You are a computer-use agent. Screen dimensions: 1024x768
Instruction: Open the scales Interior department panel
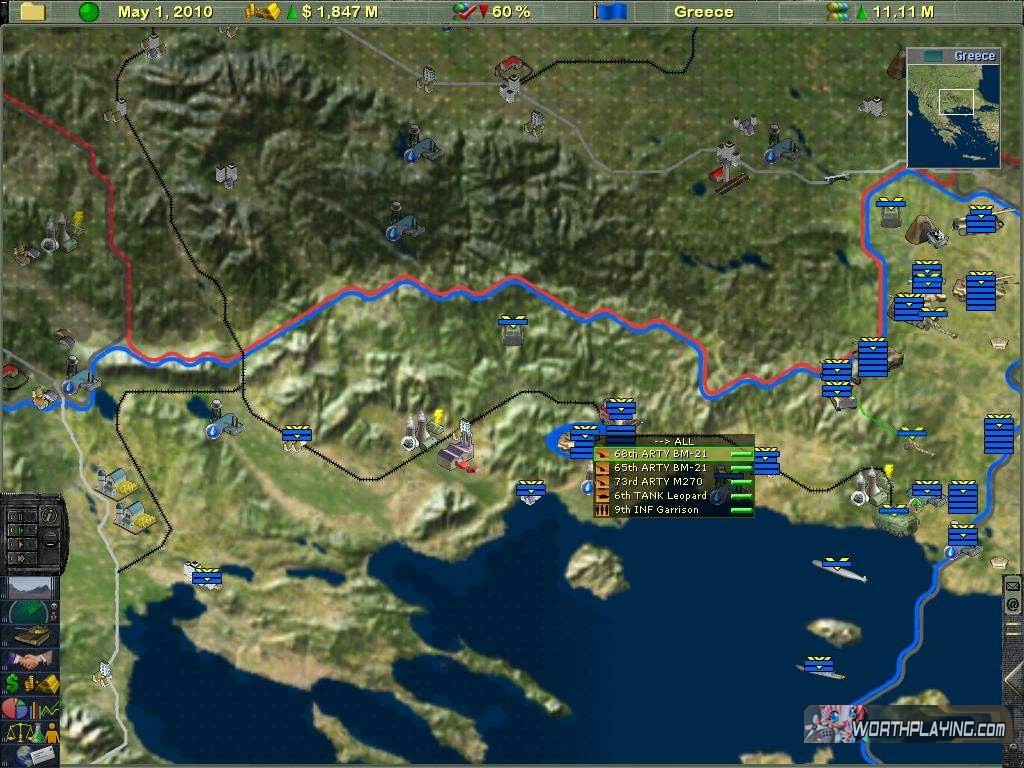point(32,732)
